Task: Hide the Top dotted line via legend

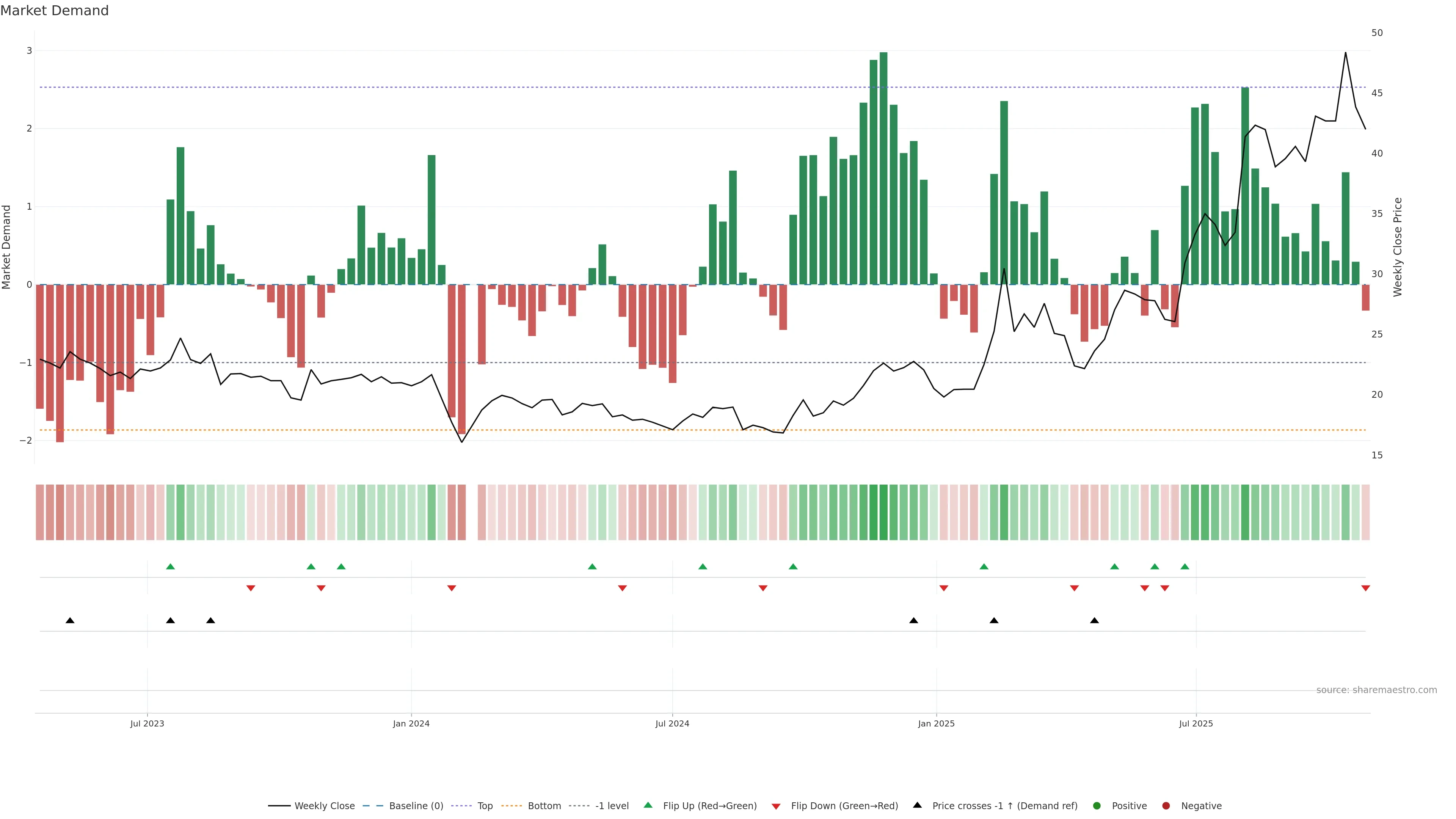Action: pyautogui.click(x=485, y=806)
